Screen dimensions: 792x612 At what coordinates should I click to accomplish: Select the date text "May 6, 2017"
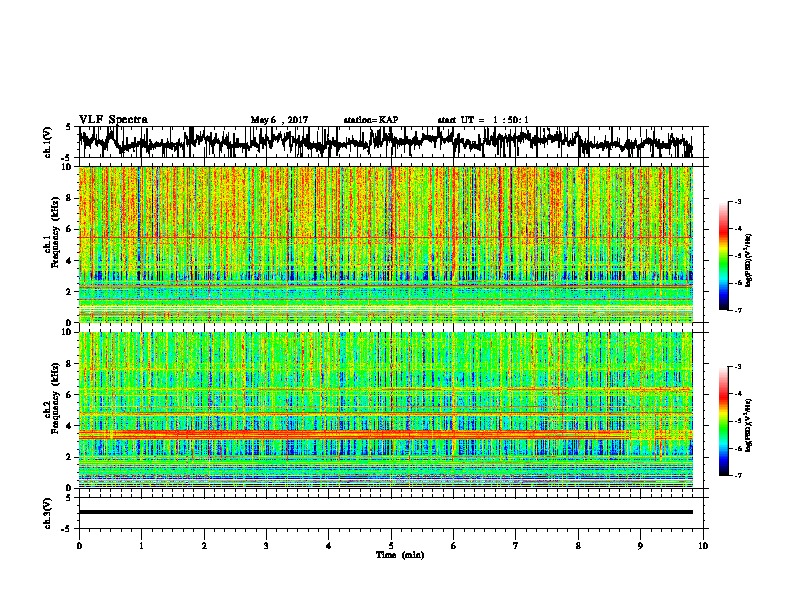[279, 120]
